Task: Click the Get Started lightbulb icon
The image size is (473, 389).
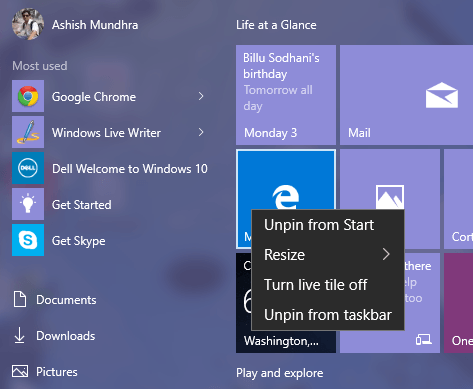Action: [28, 204]
